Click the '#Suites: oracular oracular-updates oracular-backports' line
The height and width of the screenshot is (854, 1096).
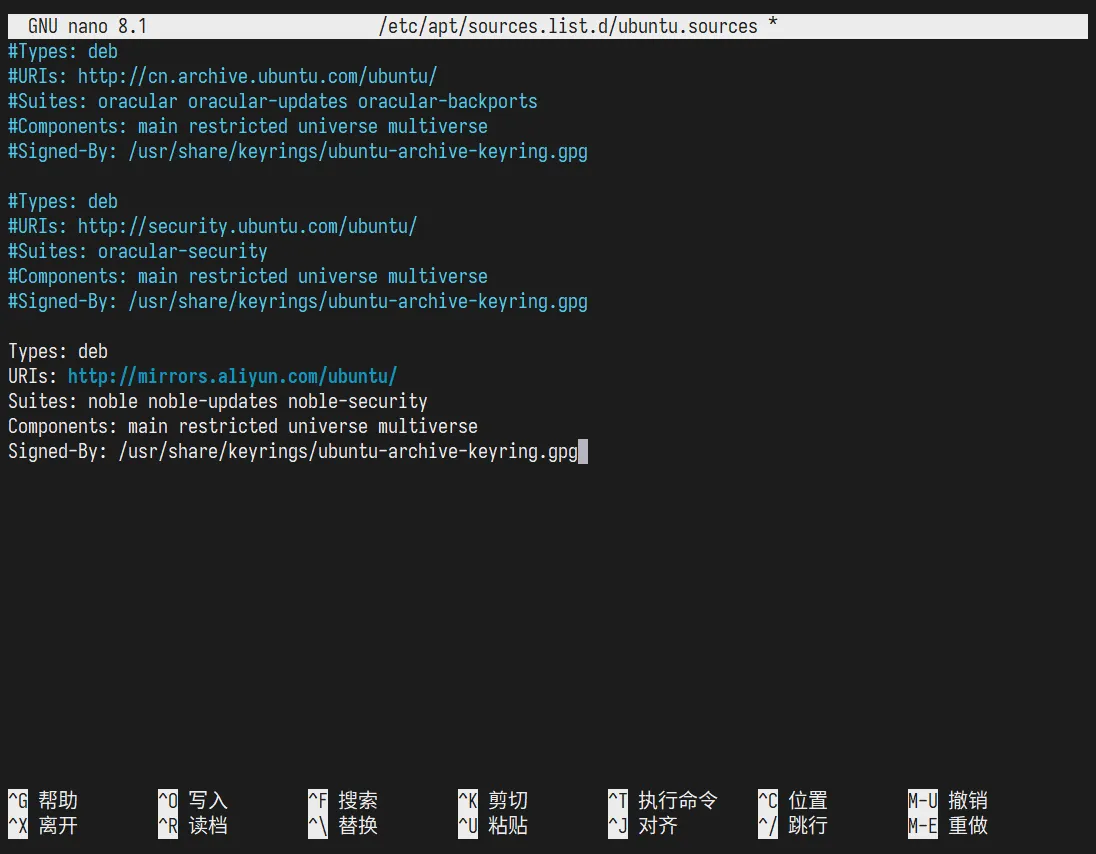point(273,101)
